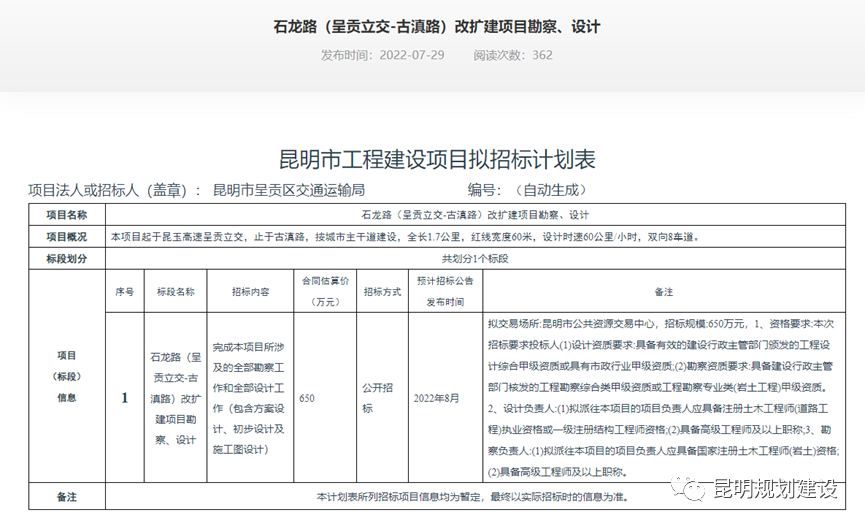
Task: Select the 项目名称 row label cell
Action: coord(66,215)
